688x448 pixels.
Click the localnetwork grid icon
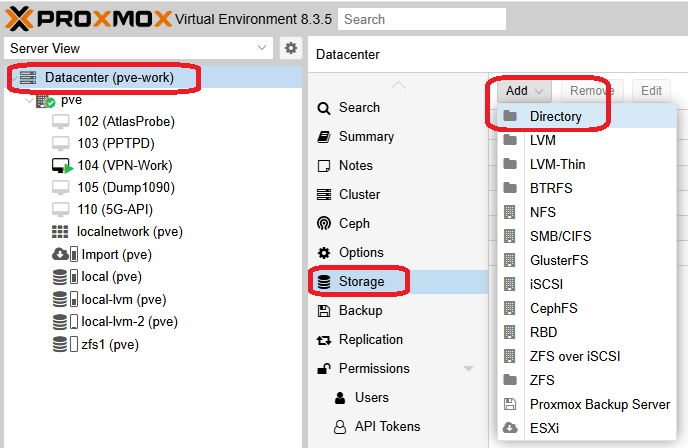click(x=60, y=232)
